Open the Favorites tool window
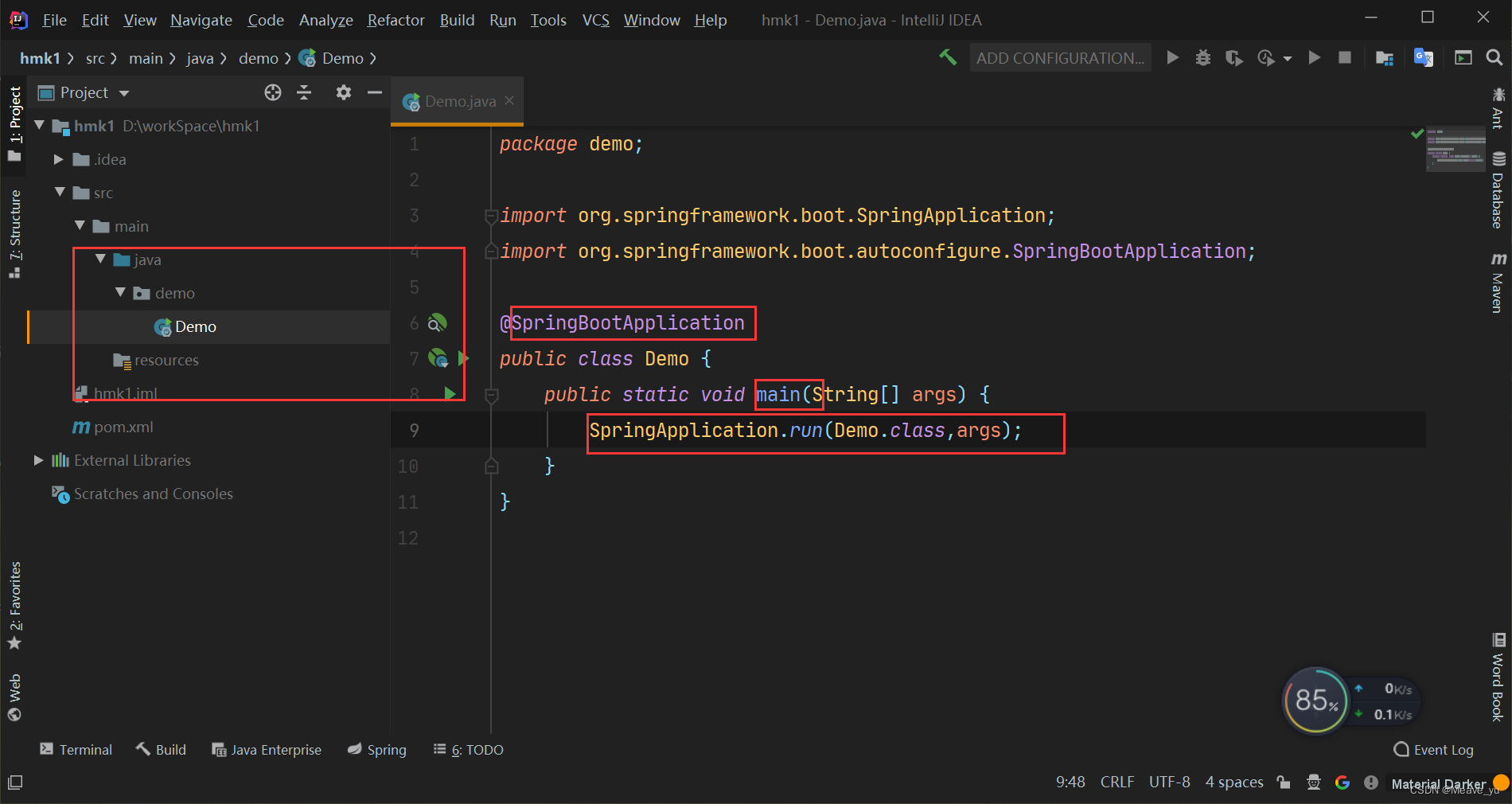 click(x=15, y=605)
